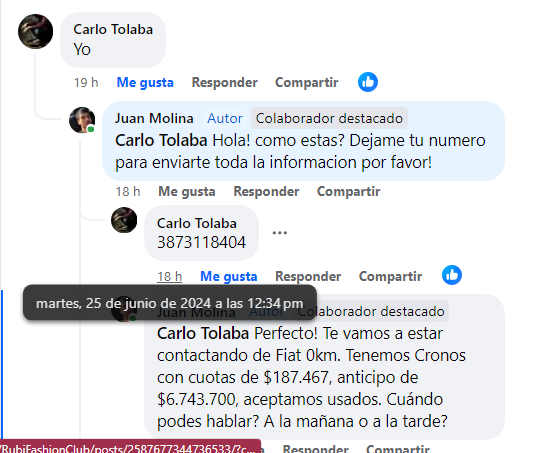Click the like reaction icon under phone number comment

click(x=452, y=275)
